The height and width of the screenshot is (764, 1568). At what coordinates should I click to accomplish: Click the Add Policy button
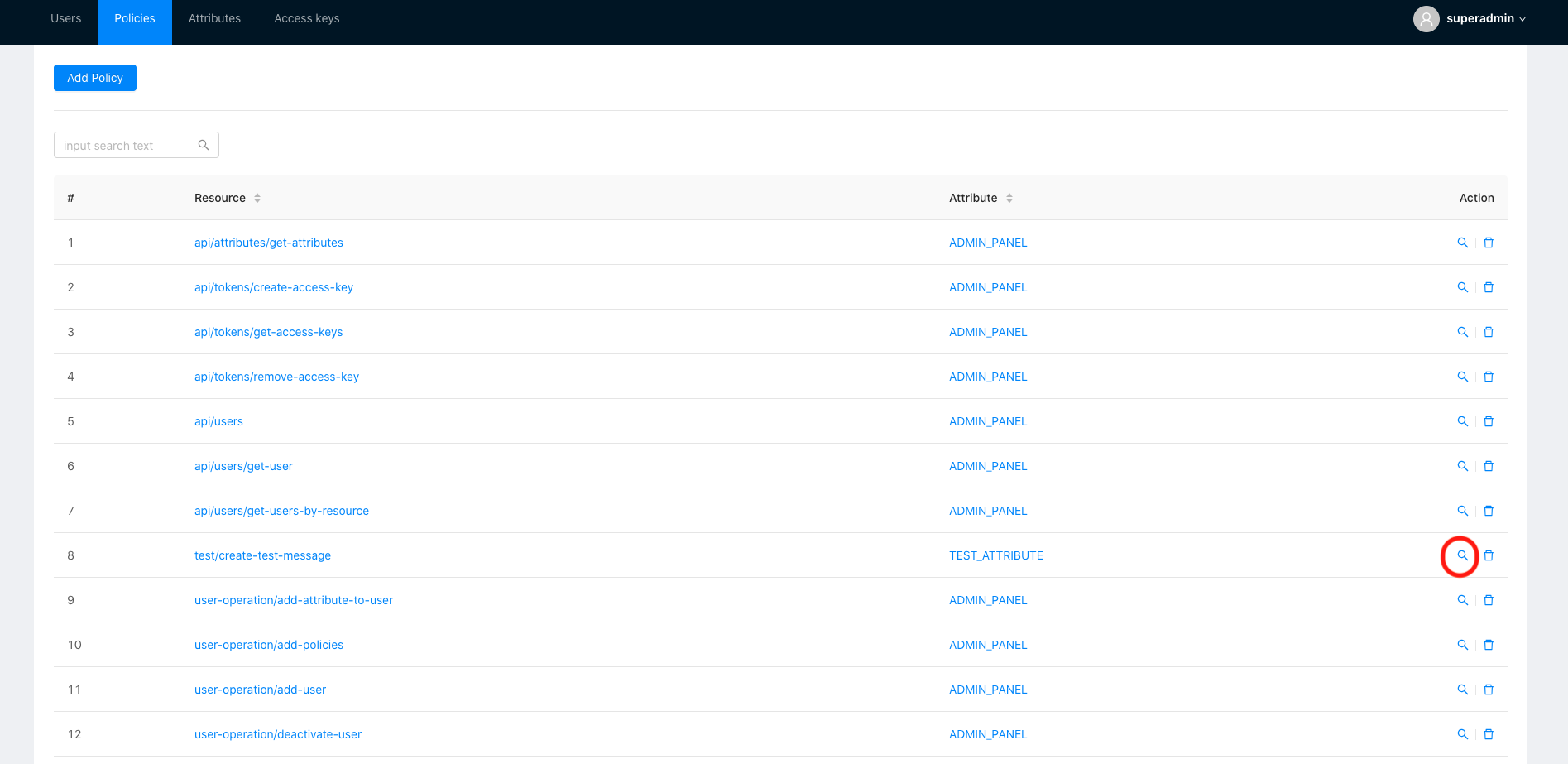(95, 78)
